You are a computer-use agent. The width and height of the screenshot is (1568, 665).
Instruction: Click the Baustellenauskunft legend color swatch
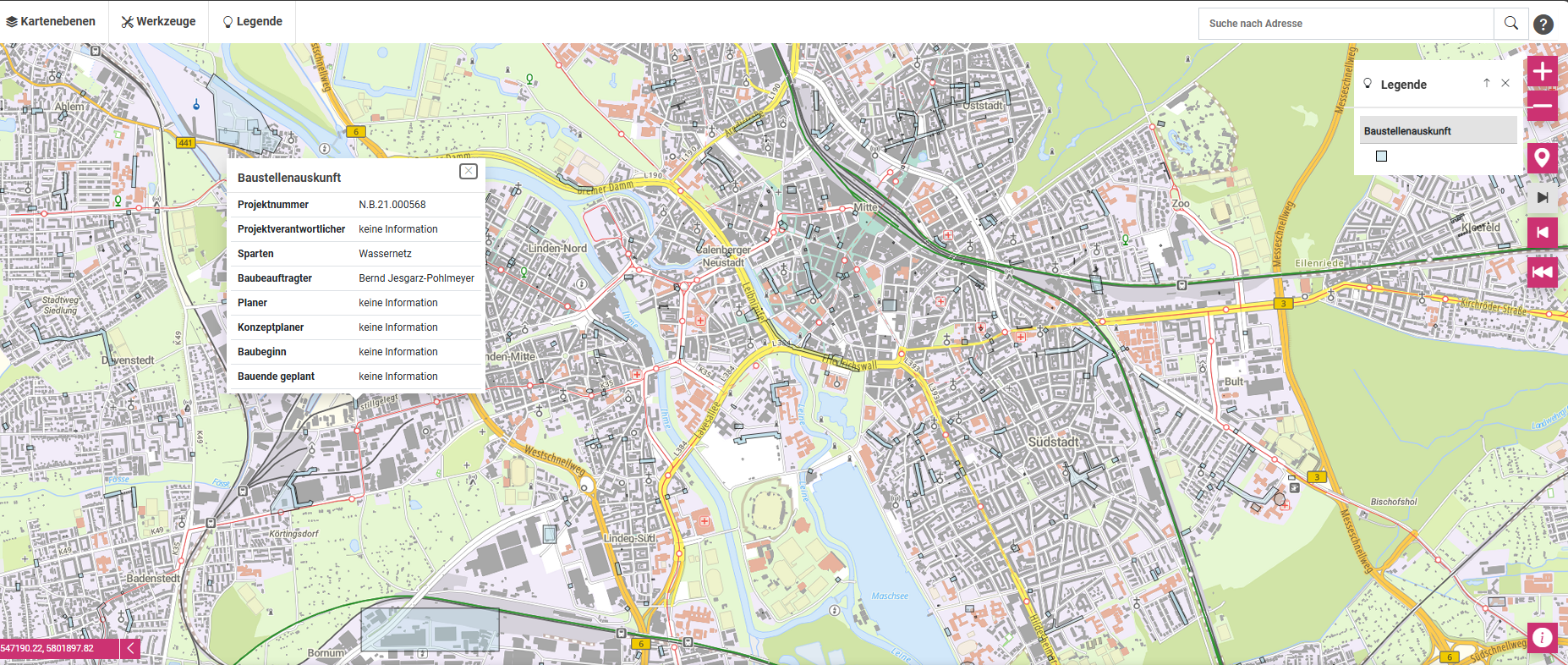pos(1381,156)
